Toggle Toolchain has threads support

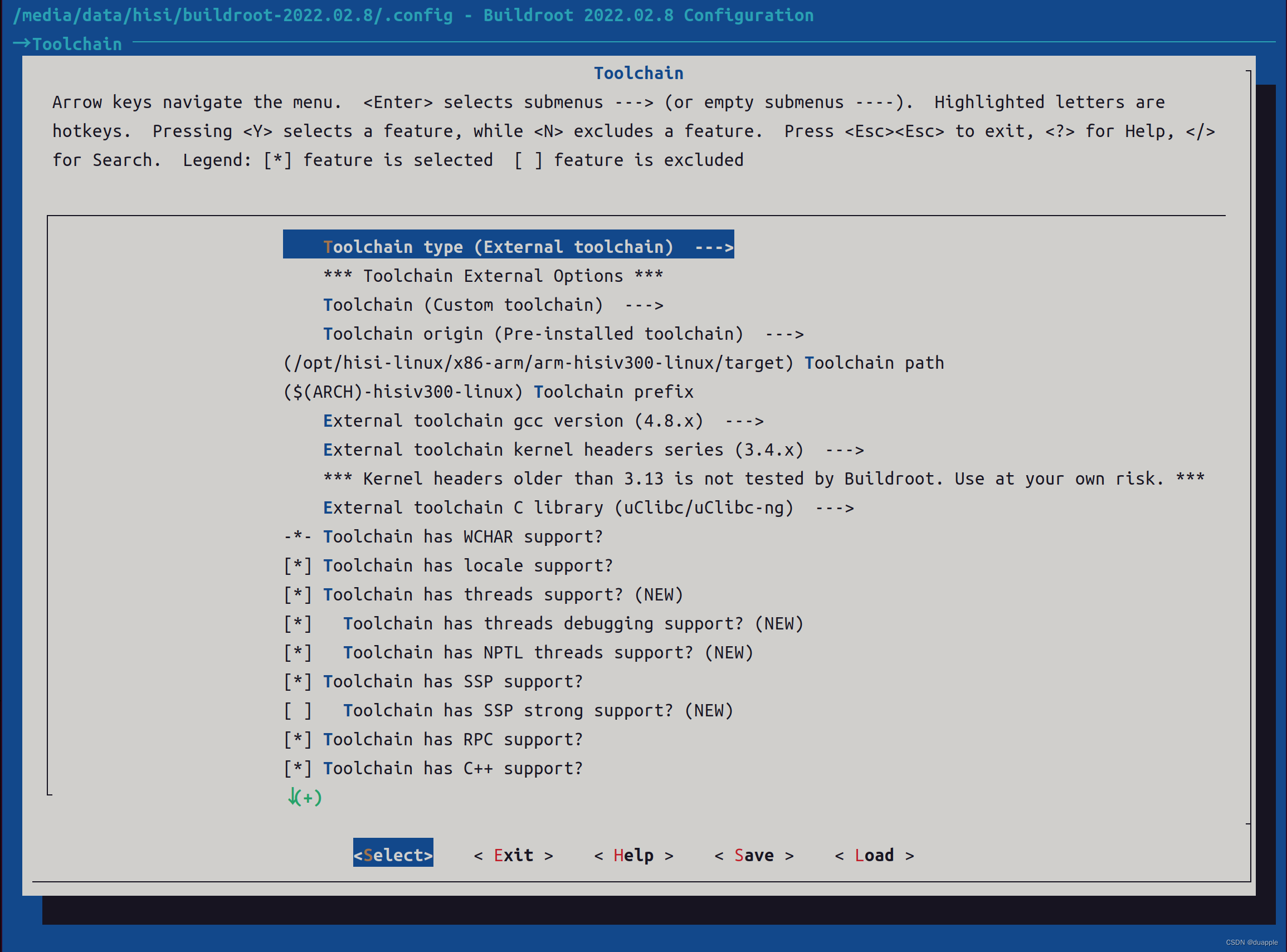pos(483,594)
